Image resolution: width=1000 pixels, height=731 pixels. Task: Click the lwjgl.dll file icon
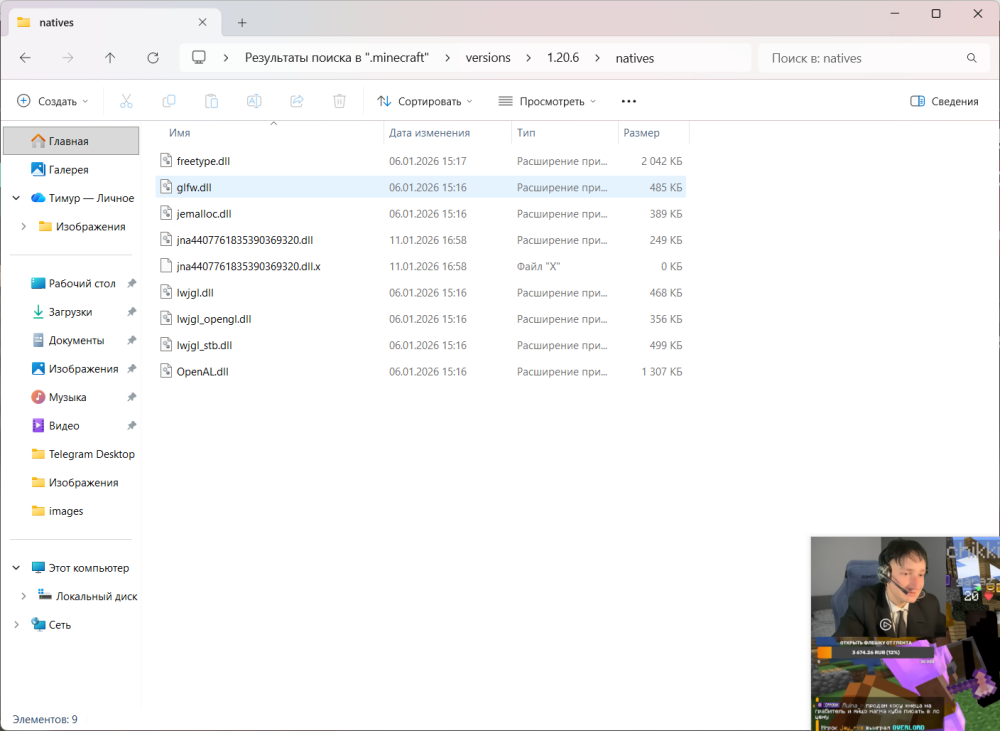point(166,292)
